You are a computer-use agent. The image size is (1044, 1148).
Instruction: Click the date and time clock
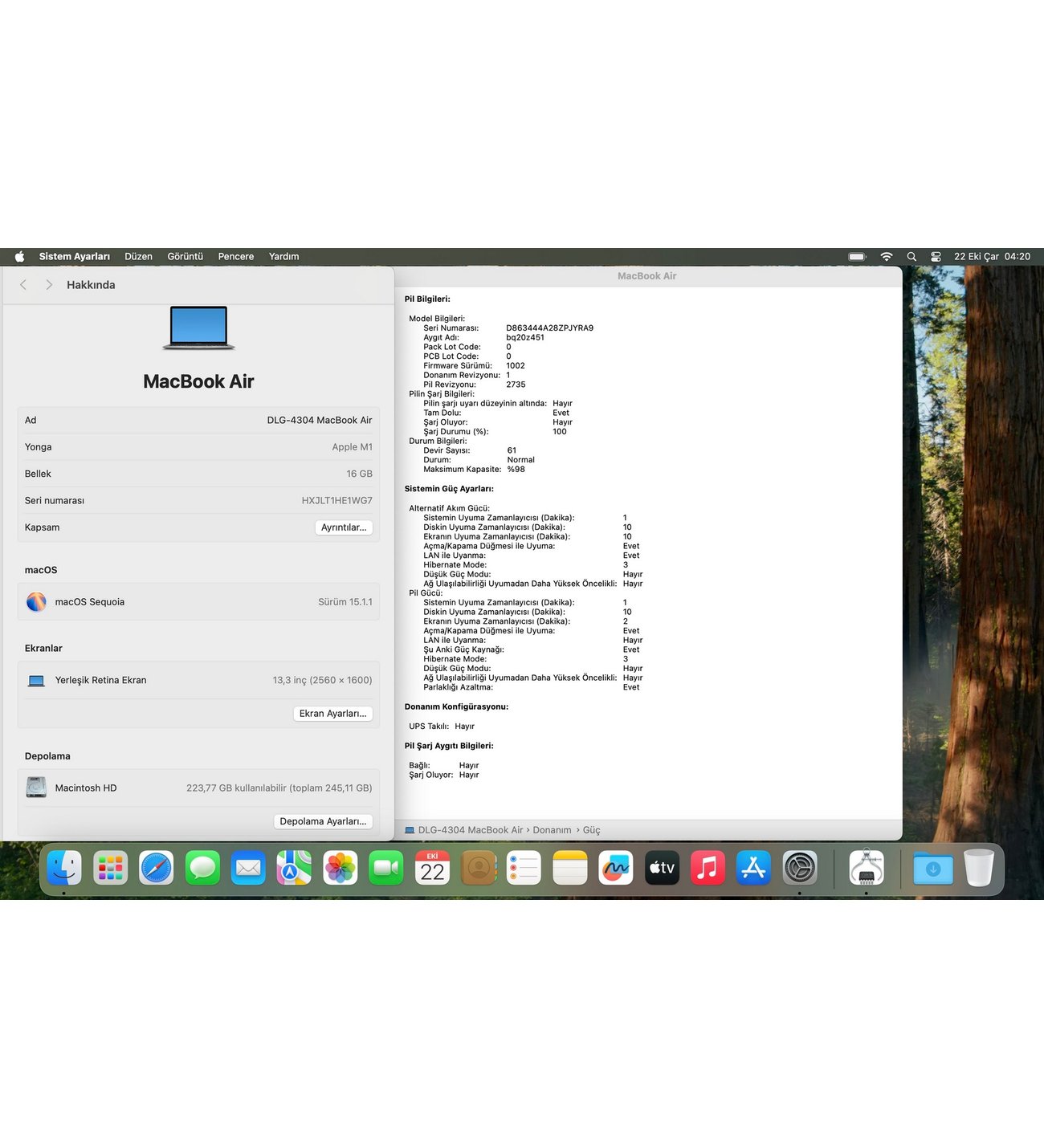(992, 257)
